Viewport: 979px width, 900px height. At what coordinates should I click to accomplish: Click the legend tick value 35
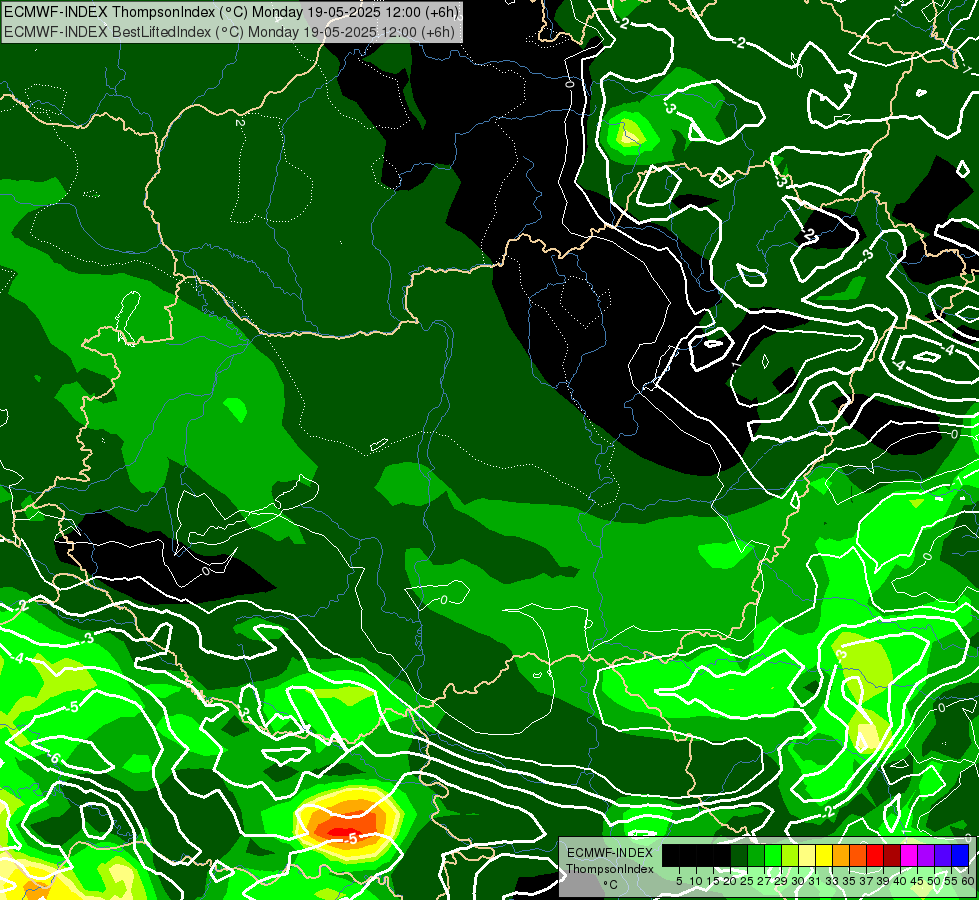pyautogui.click(x=849, y=881)
